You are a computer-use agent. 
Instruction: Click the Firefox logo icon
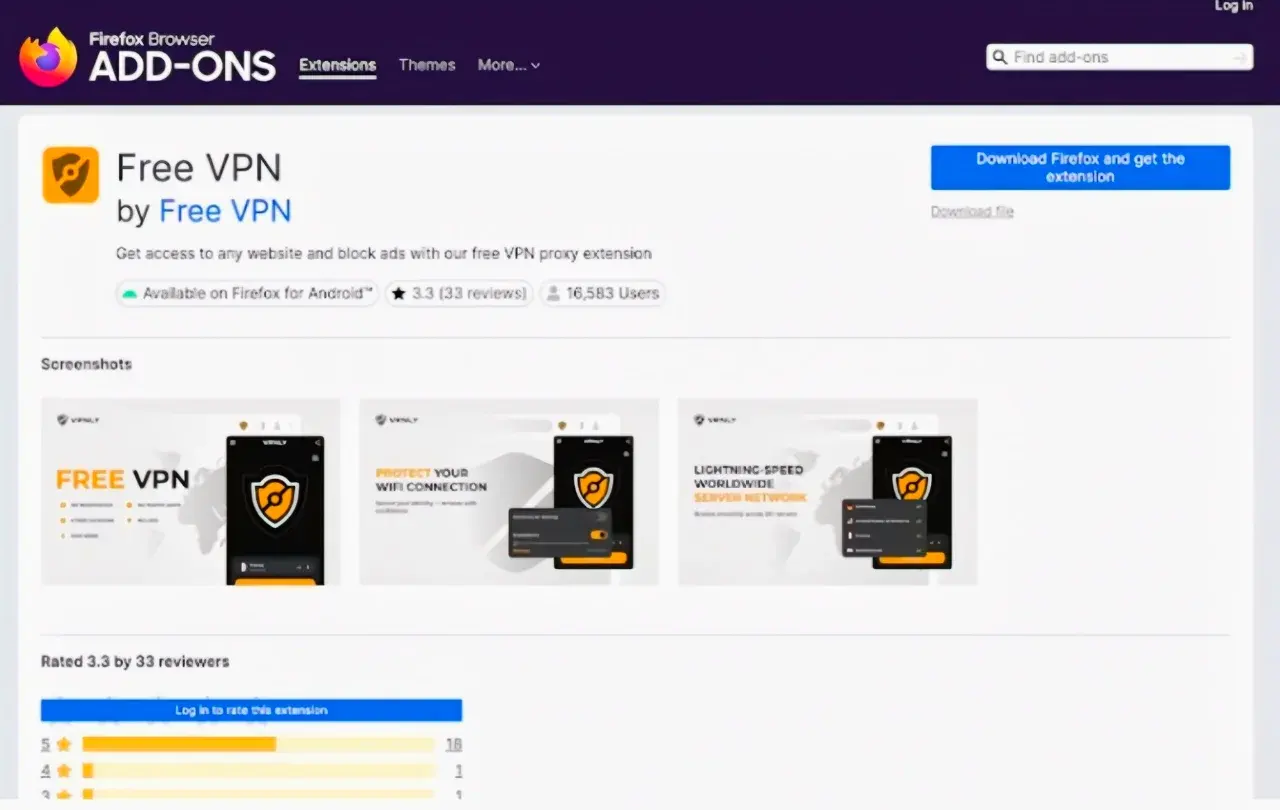tap(47, 58)
